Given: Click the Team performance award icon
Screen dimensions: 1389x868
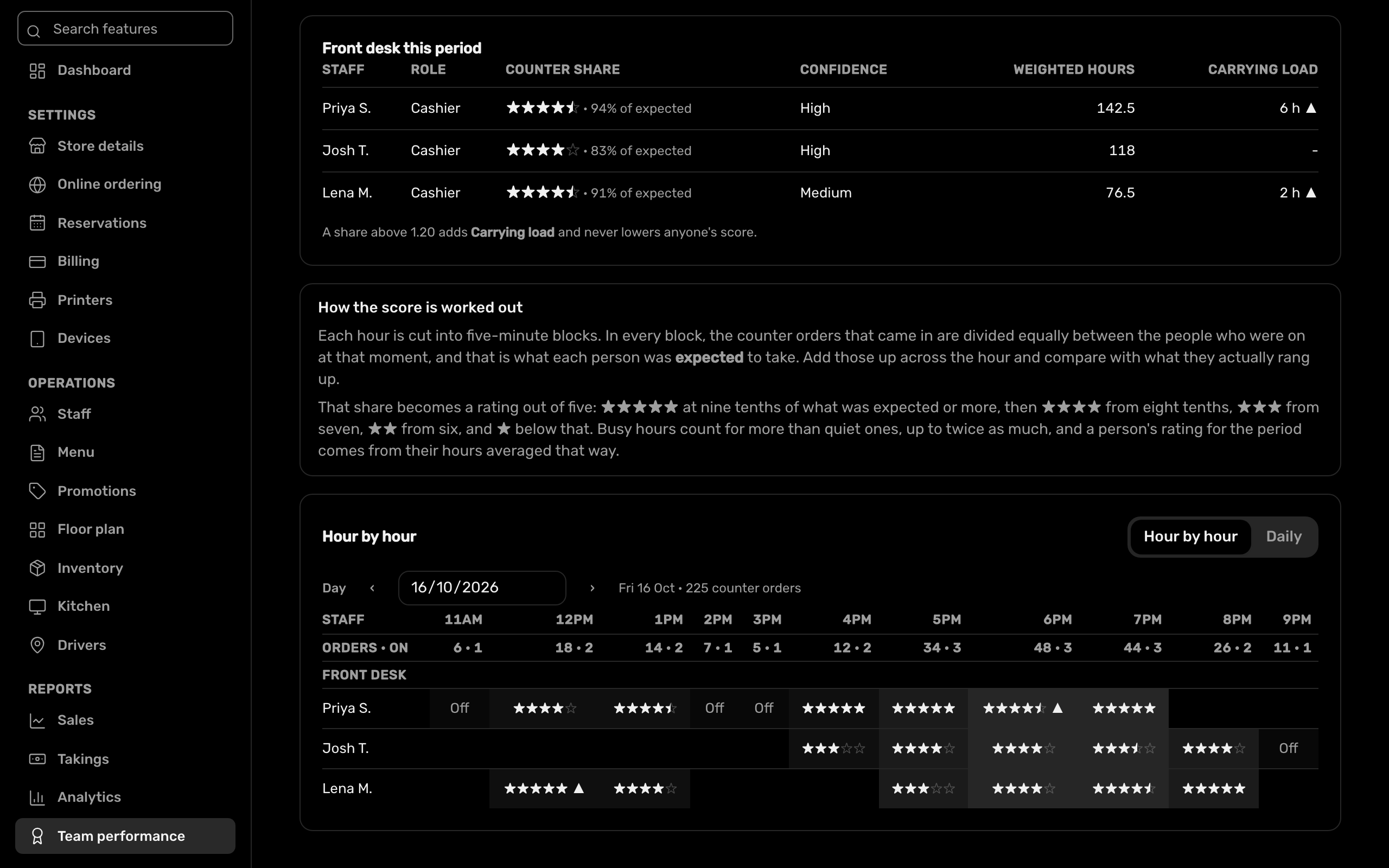Looking at the screenshot, I should pyautogui.click(x=37, y=837).
